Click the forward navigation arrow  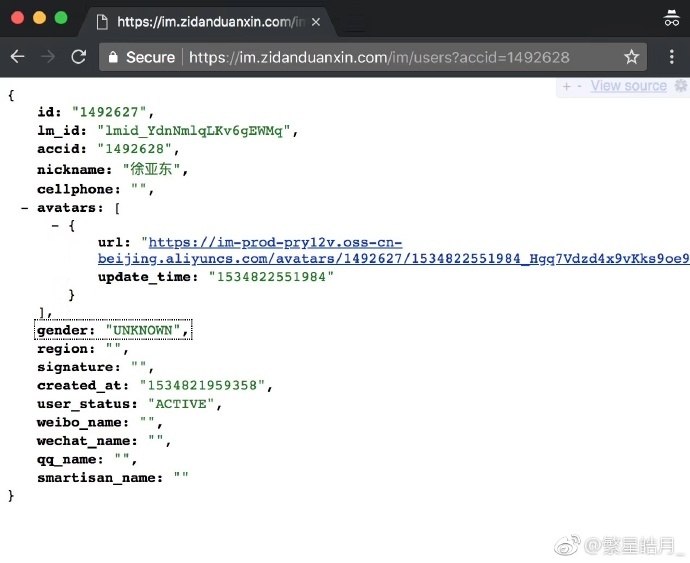click(48, 57)
